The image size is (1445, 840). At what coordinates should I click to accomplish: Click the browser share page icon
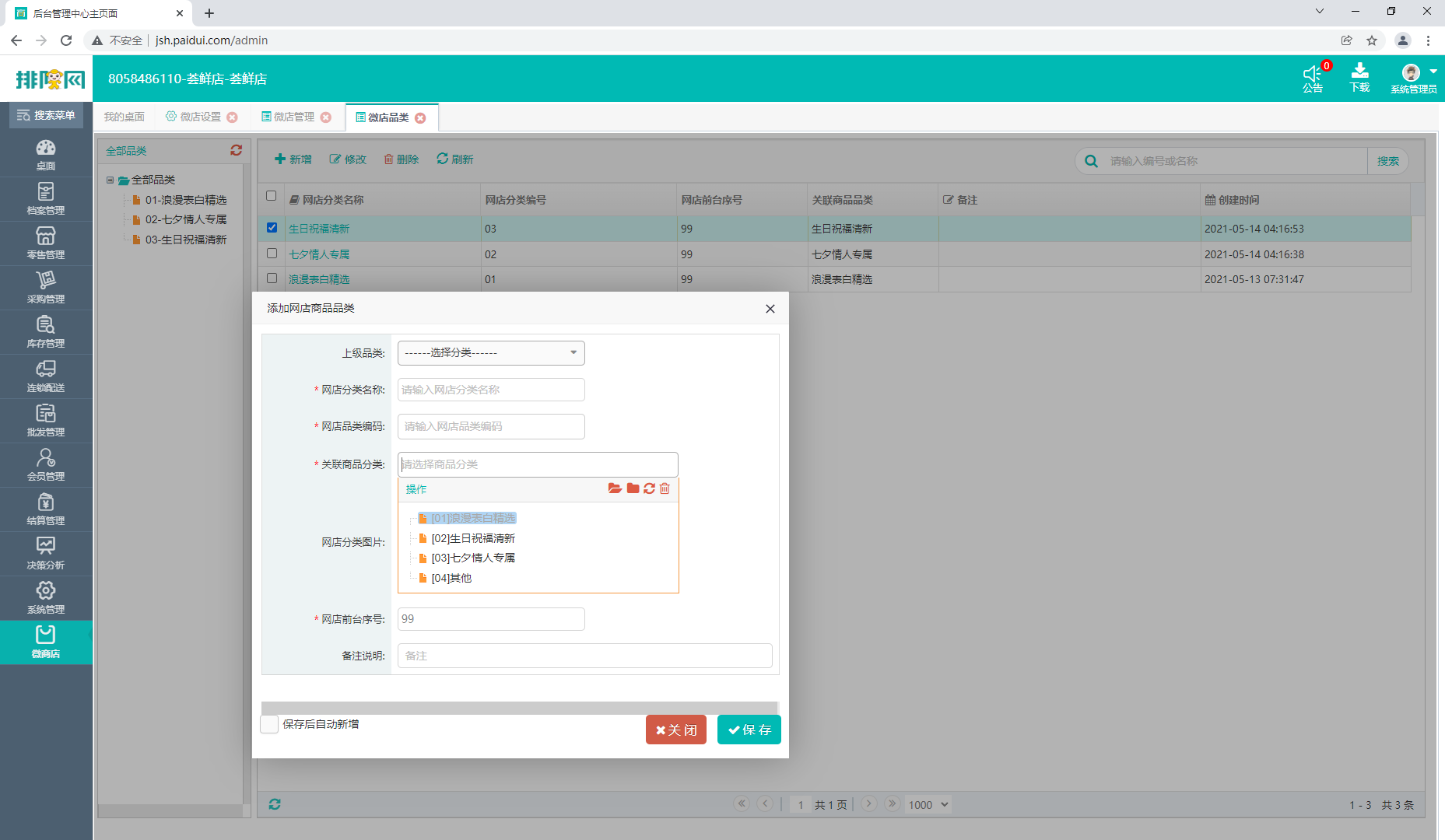tap(1347, 40)
